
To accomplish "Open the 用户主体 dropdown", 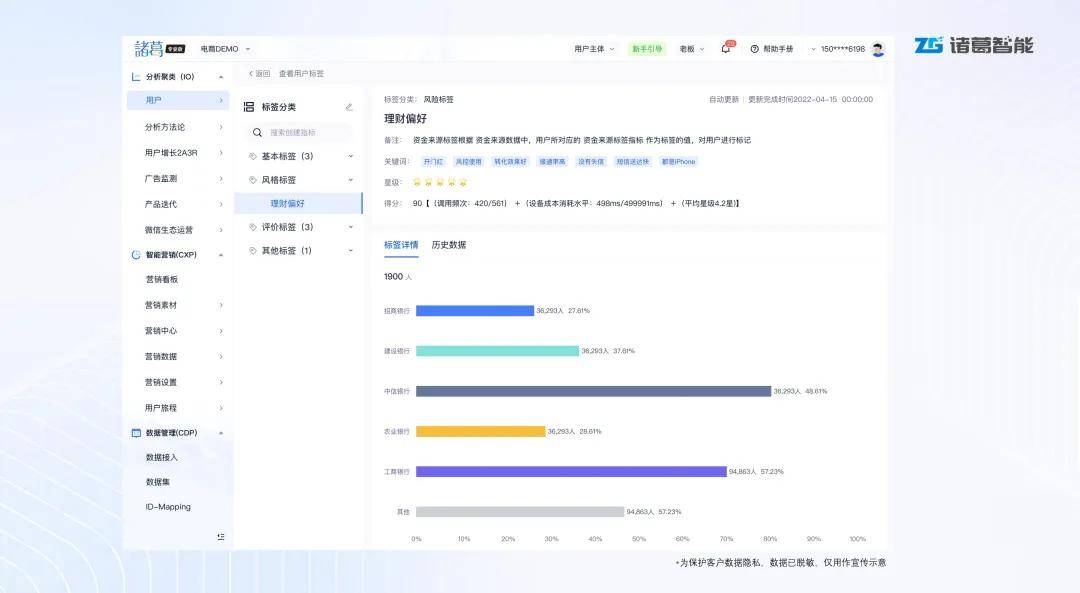I will 594,49.
